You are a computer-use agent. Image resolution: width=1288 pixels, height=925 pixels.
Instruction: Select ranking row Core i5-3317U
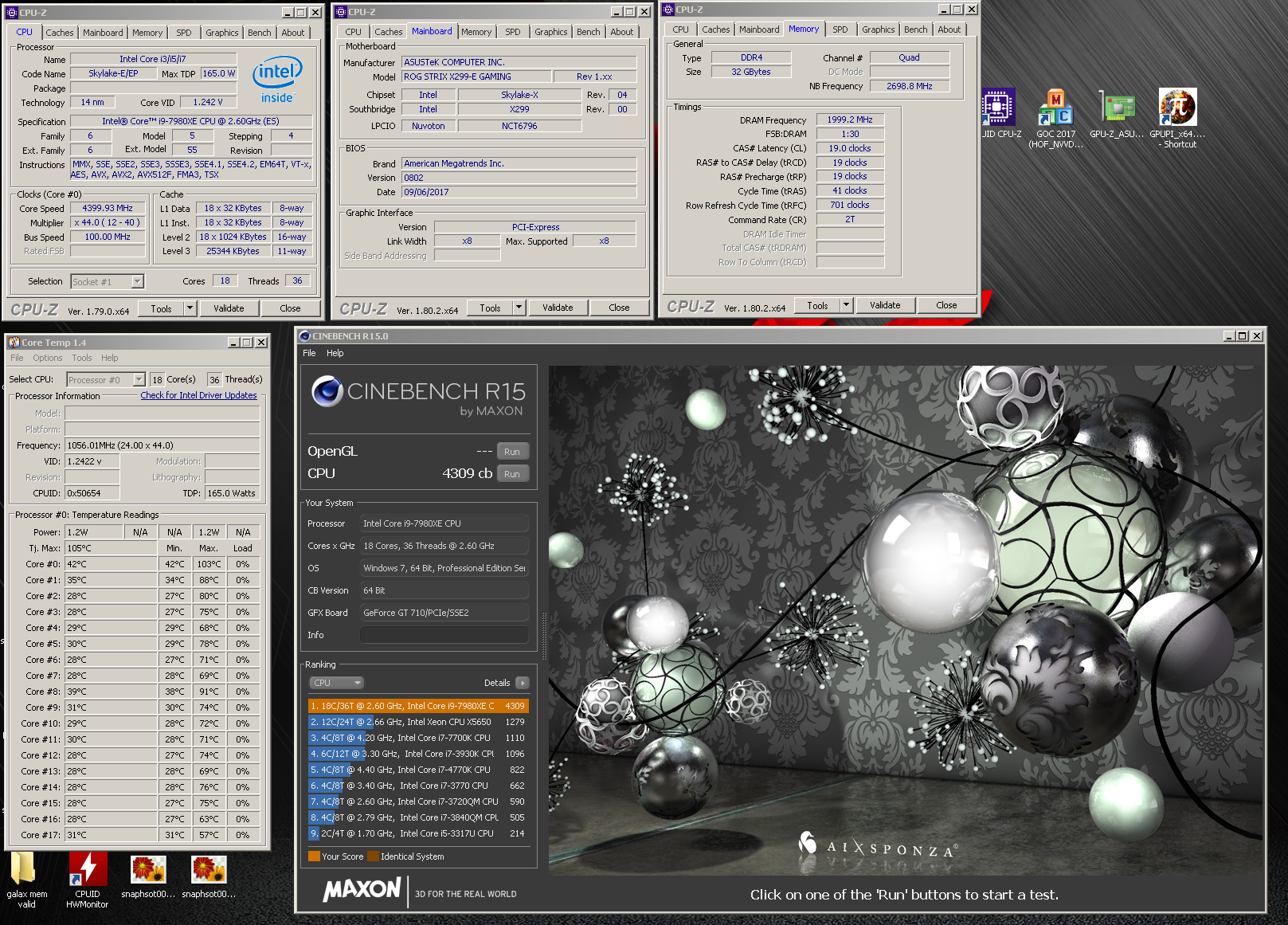pyautogui.click(x=418, y=833)
